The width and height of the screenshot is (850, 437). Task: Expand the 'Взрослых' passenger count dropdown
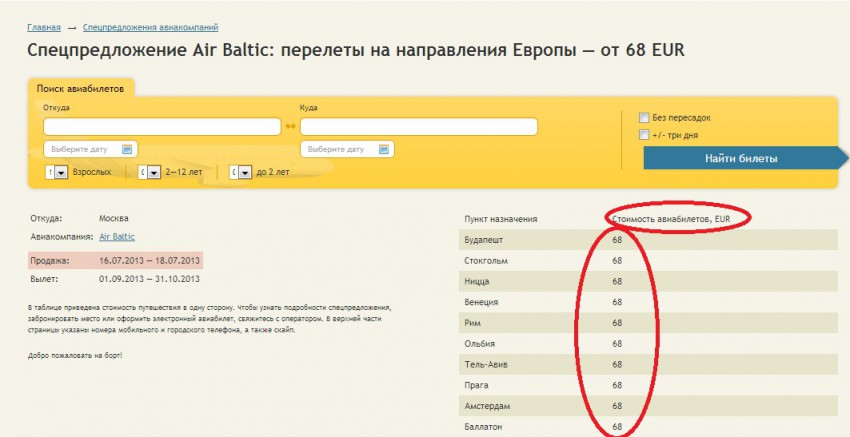60,173
